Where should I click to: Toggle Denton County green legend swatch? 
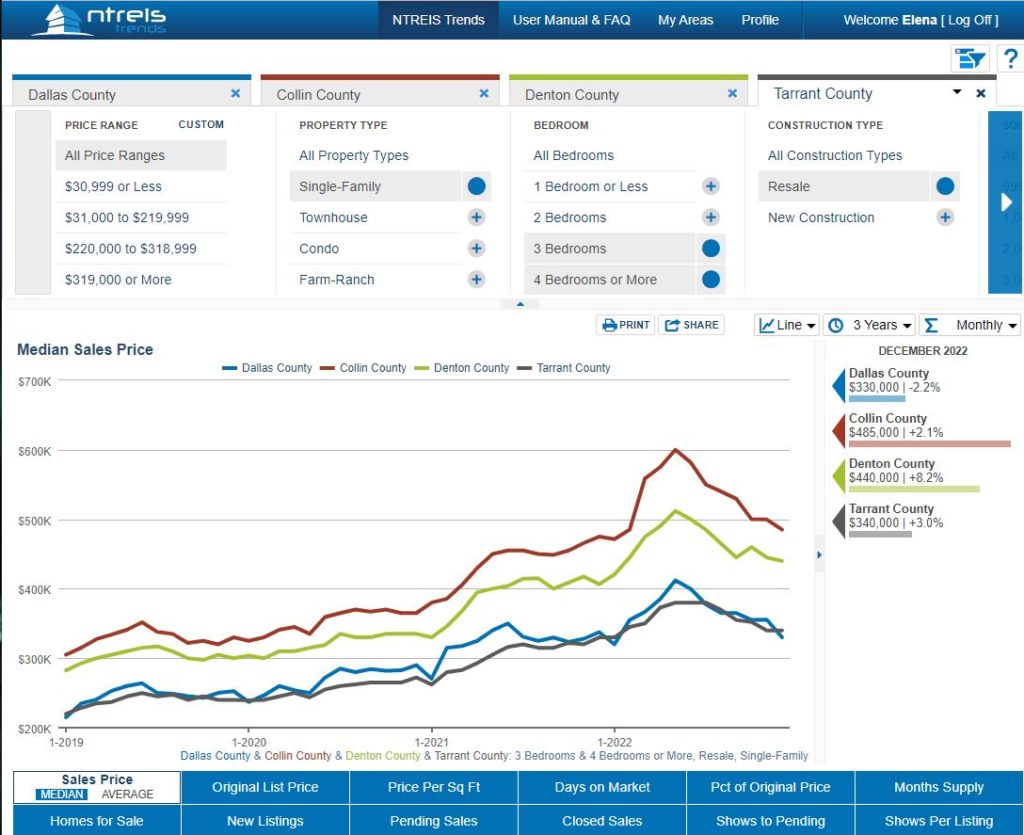click(422, 368)
